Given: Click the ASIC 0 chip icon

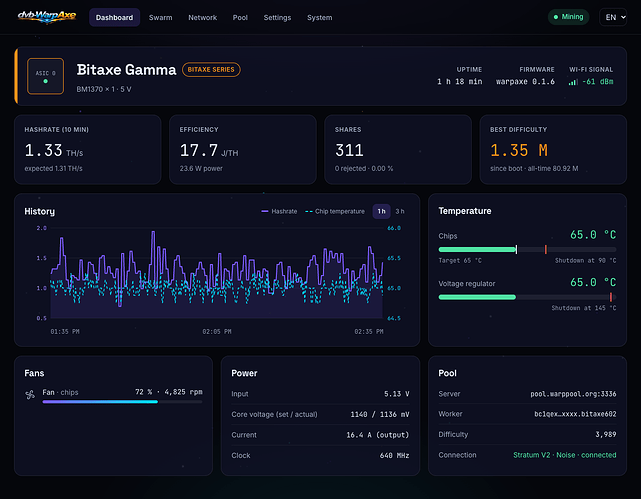Looking at the screenshot, I should (x=45, y=76).
